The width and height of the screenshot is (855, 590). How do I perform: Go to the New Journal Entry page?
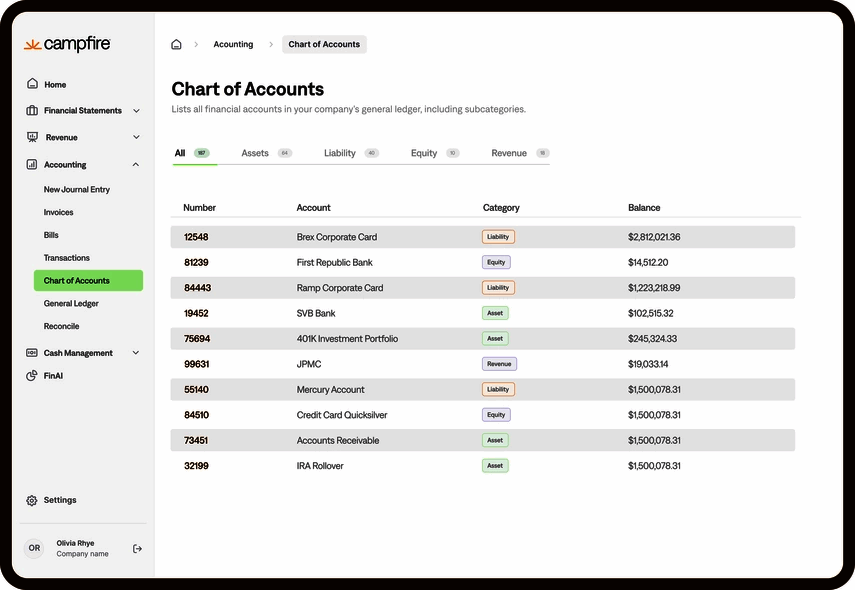pyautogui.click(x=78, y=189)
